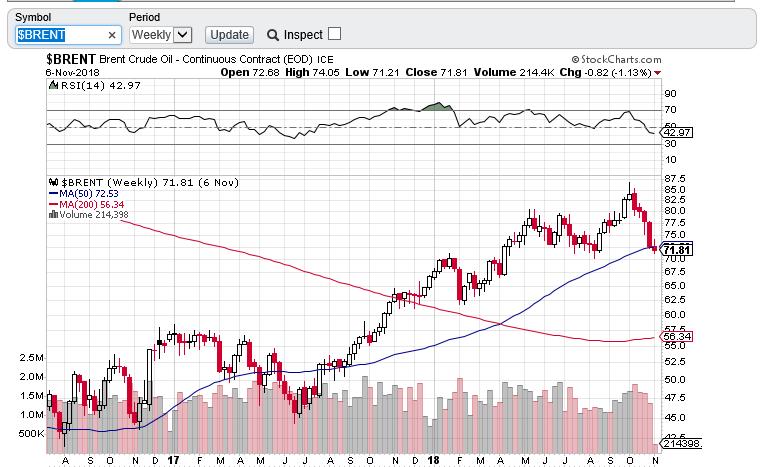
Task: Click the 71.81 price tag on axis
Action: [677, 250]
